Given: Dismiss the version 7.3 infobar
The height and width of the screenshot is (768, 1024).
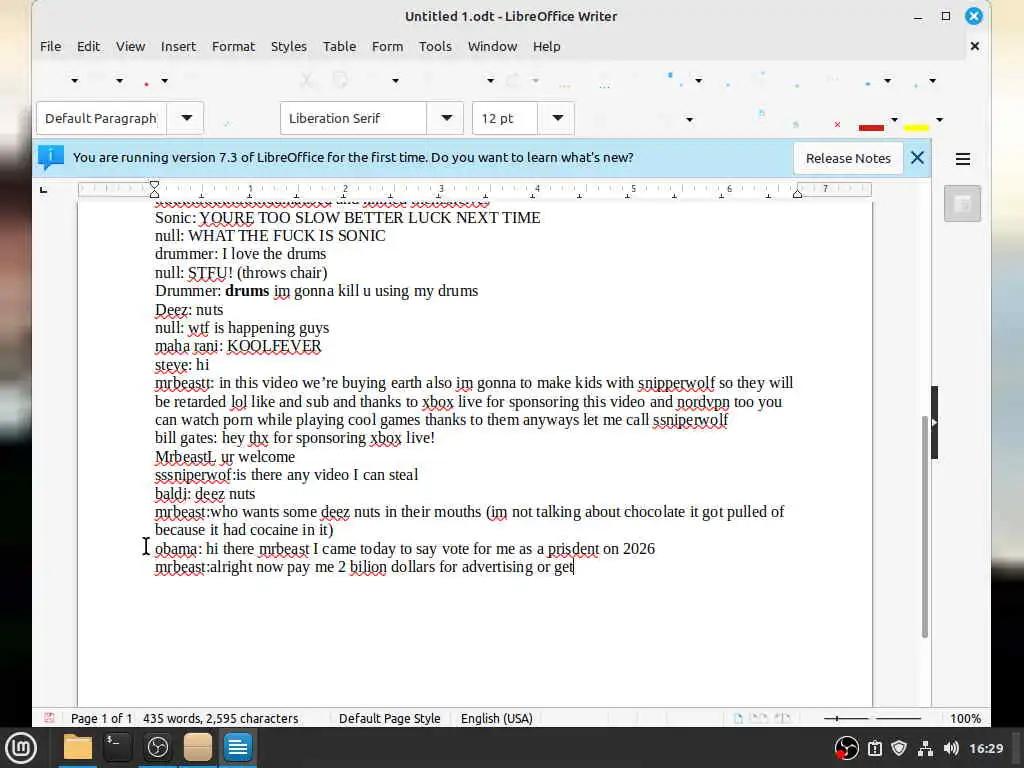Looking at the screenshot, I should pos(917,157).
